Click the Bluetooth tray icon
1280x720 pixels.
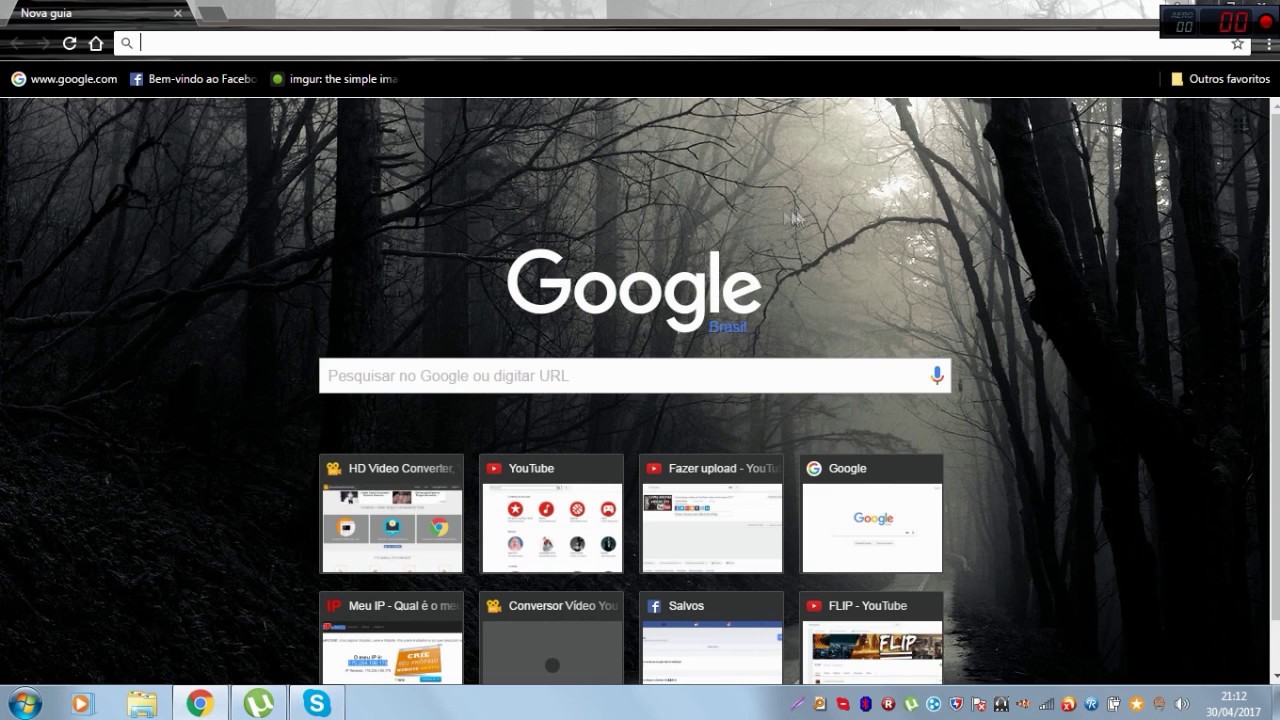[x=865, y=704]
